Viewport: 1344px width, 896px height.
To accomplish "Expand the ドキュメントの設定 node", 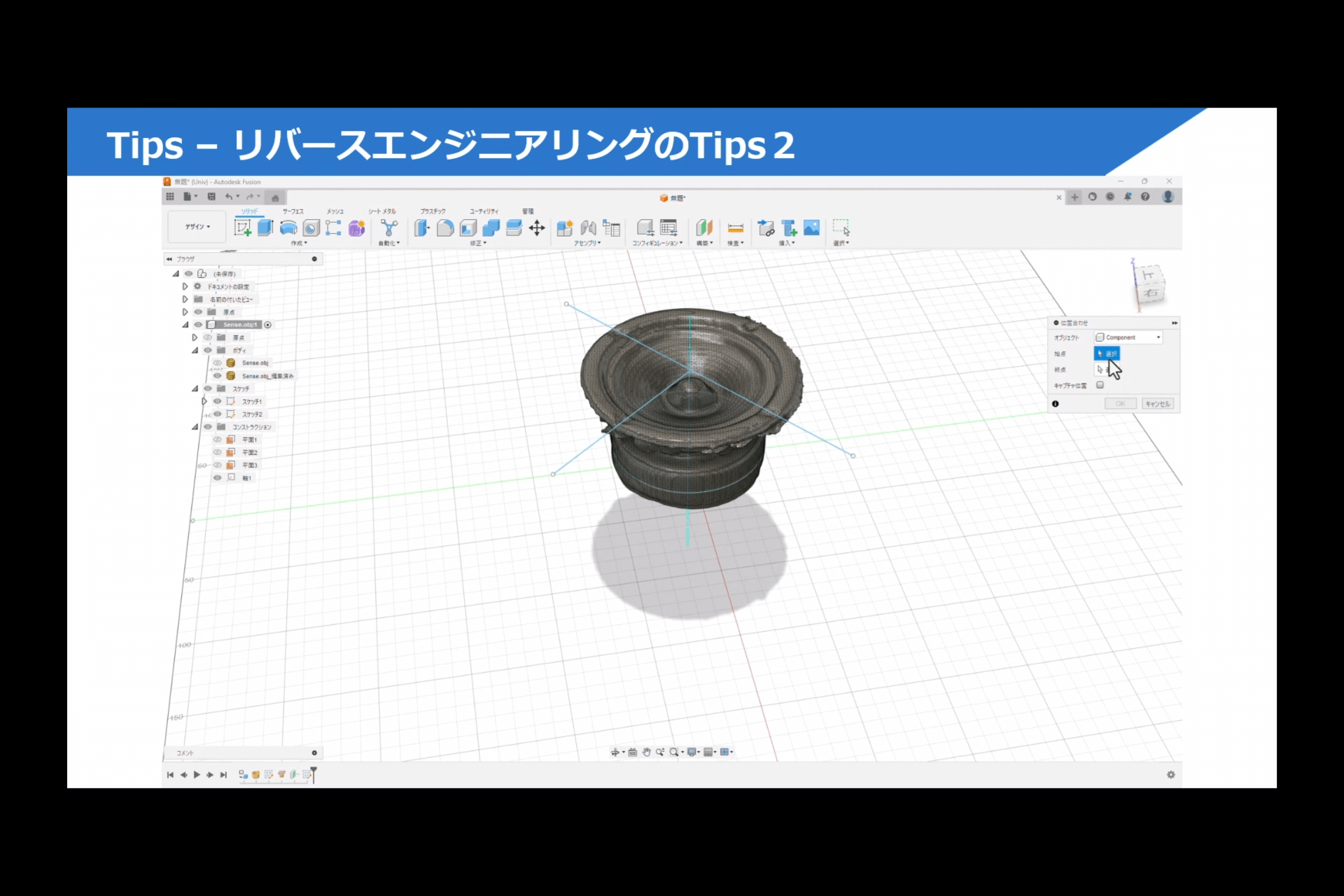I will pos(185,286).
